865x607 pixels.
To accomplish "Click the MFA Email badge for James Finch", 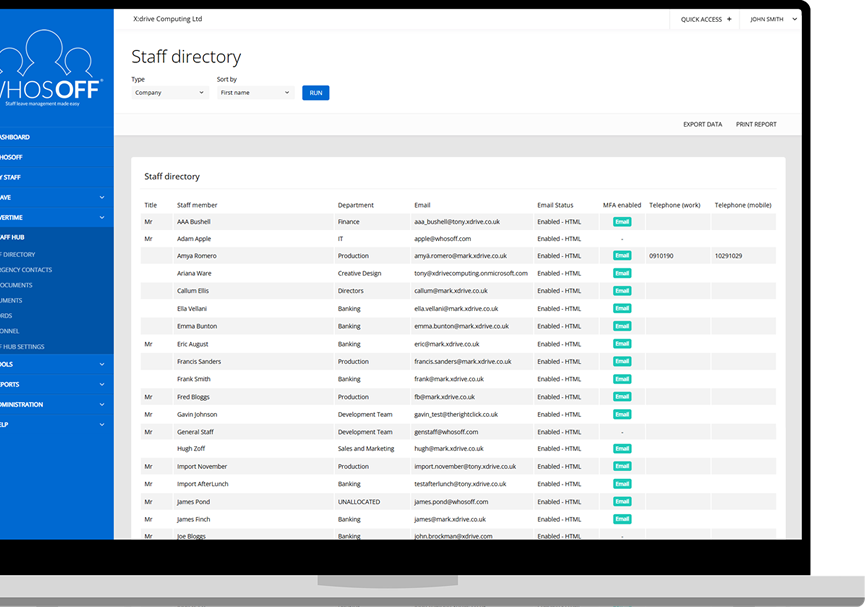I will click(x=622, y=519).
